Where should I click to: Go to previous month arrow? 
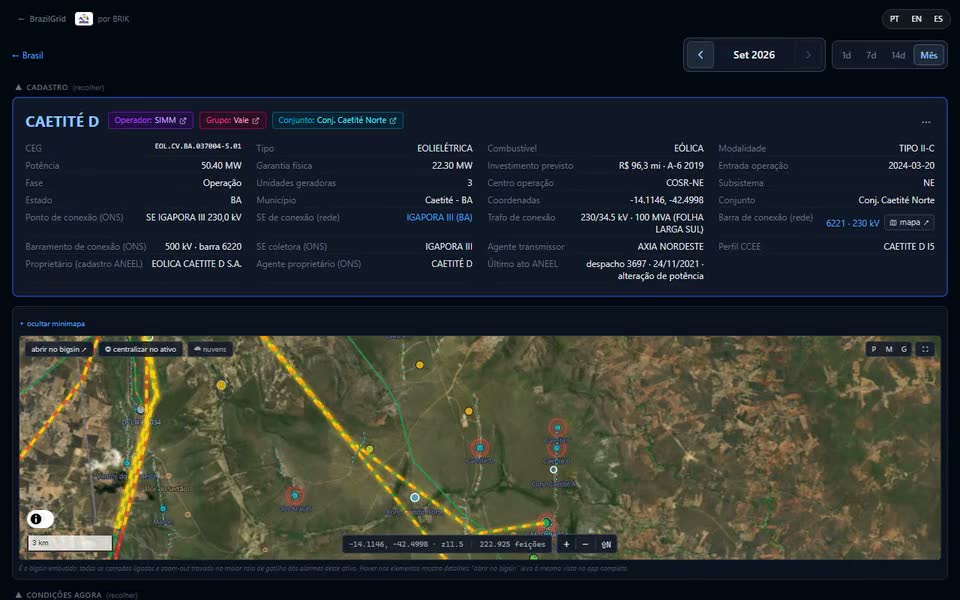(x=700, y=55)
